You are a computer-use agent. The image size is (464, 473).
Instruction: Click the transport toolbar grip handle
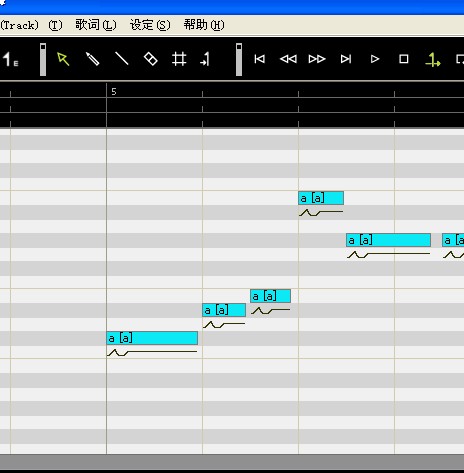tap(239, 59)
